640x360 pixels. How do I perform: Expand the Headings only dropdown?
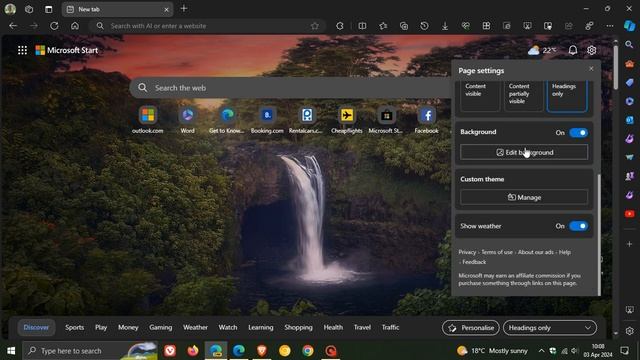pyautogui.click(x=550, y=328)
